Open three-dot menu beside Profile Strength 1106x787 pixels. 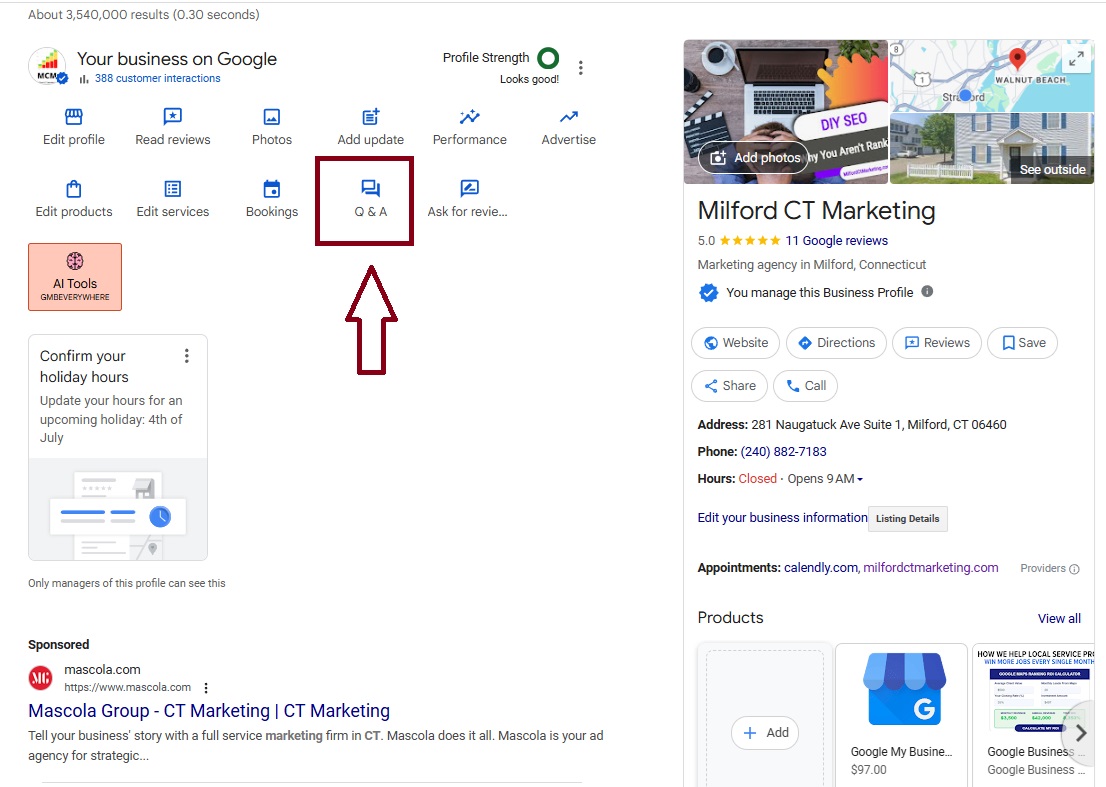pos(581,68)
